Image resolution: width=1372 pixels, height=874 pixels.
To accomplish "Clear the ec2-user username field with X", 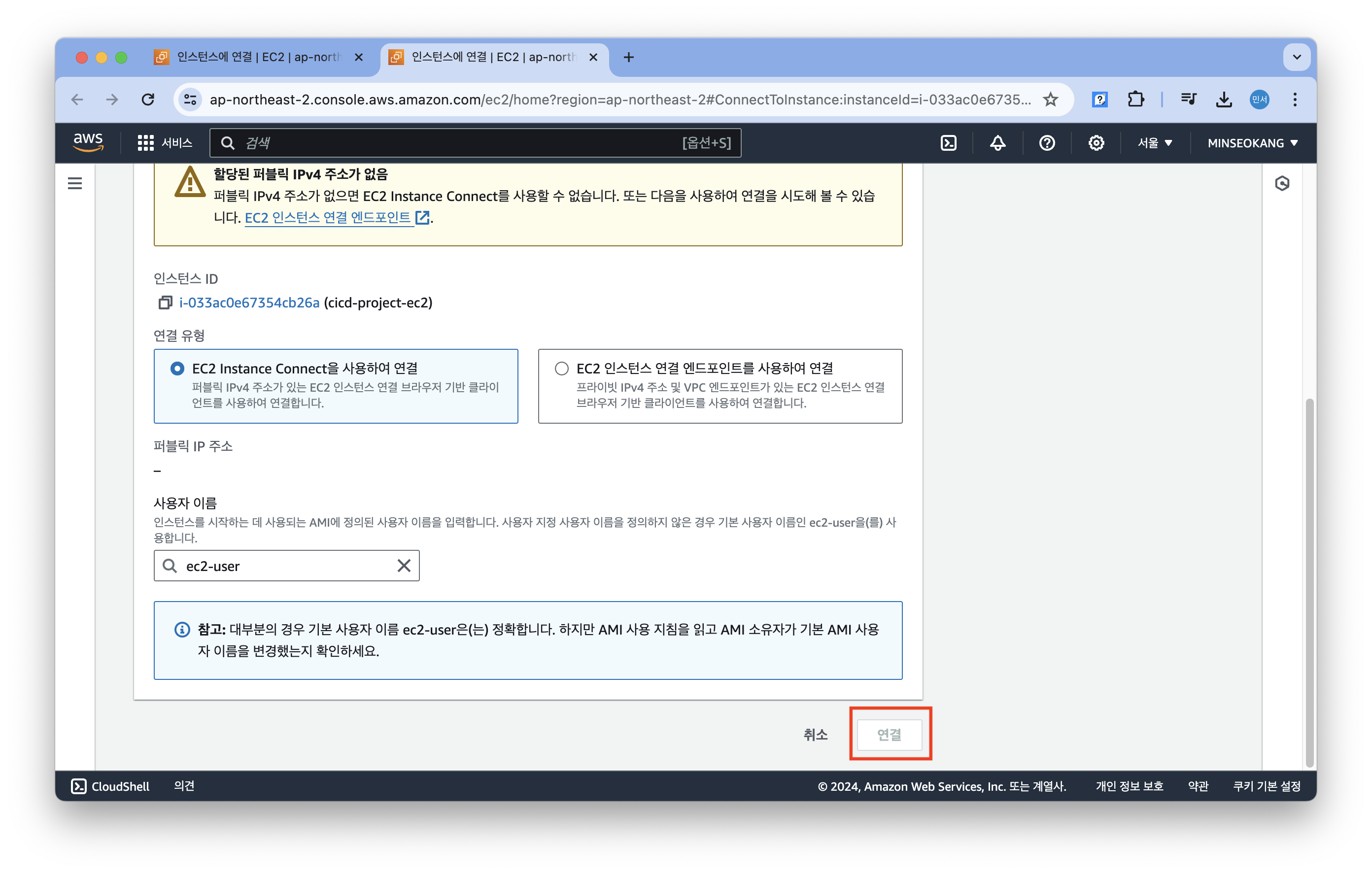I will coord(404,566).
